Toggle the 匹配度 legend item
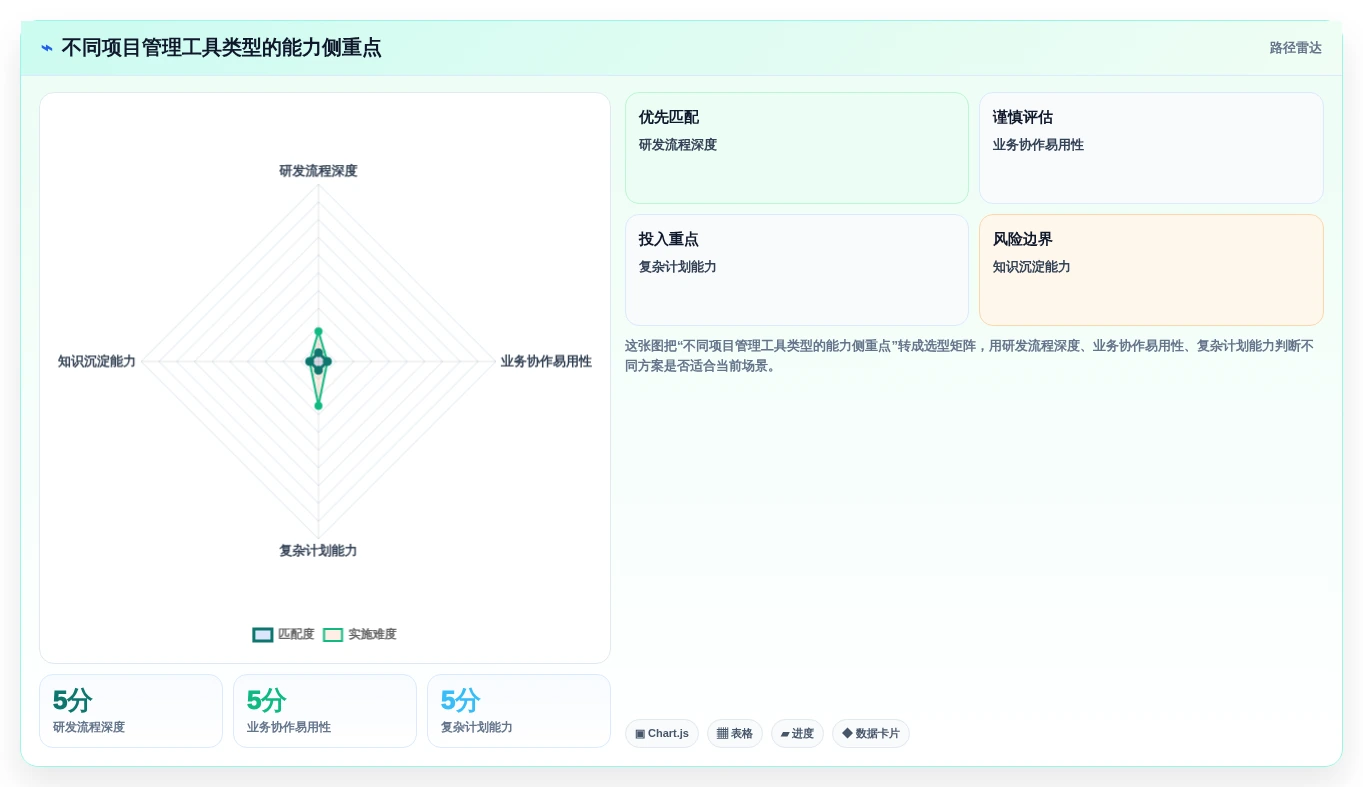 pos(283,634)
